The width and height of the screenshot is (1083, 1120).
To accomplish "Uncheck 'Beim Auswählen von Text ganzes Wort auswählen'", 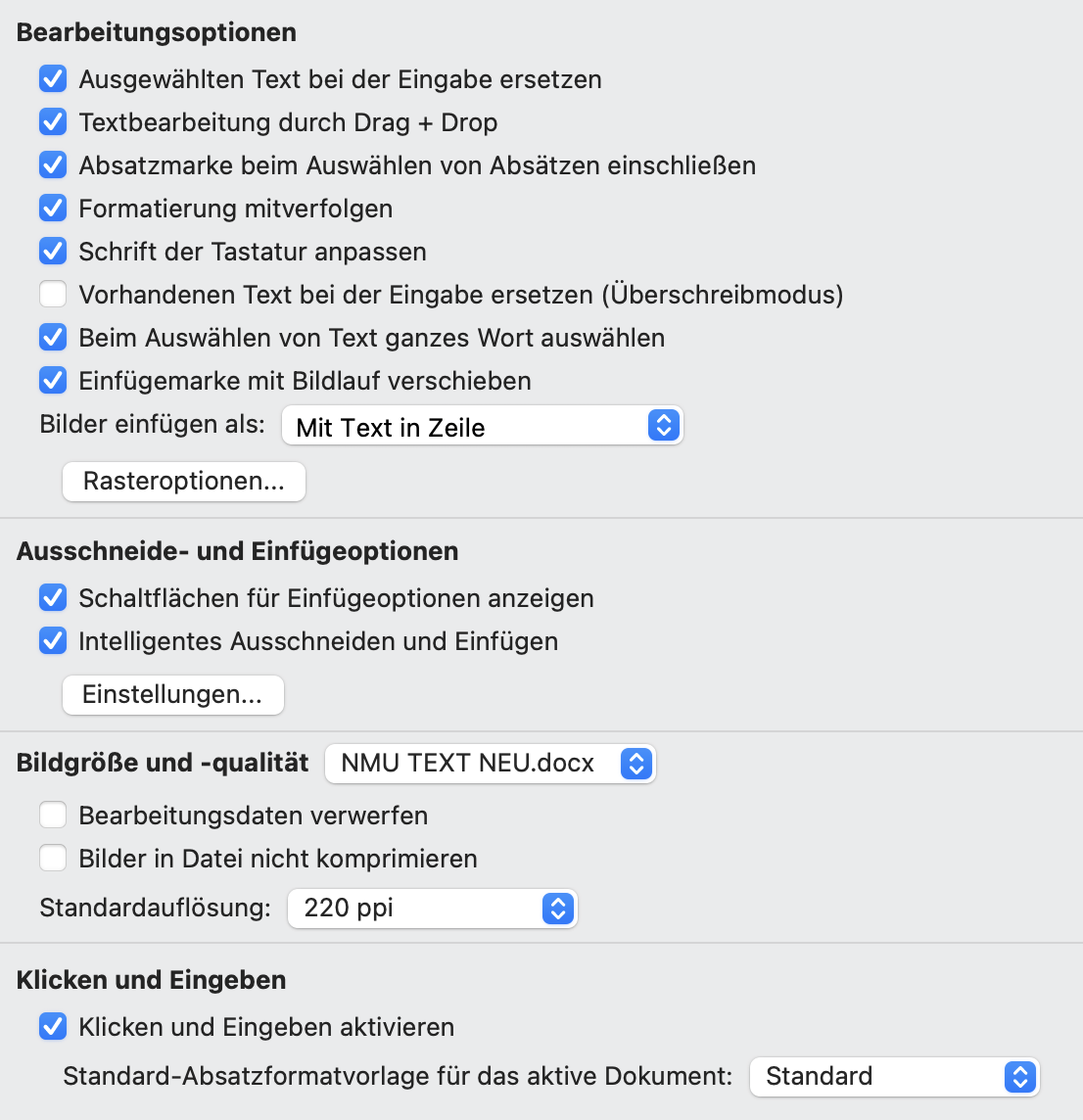I will click(x=53, y=338).
